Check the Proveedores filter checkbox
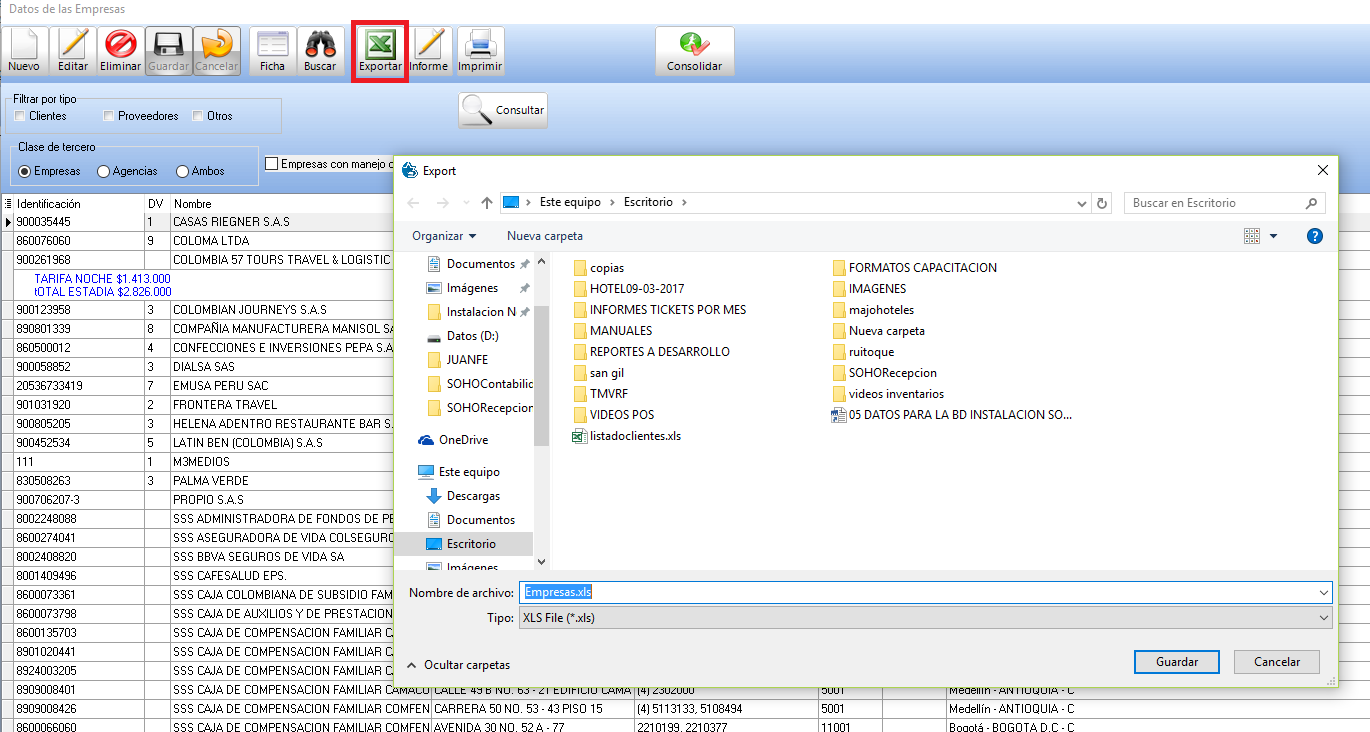This screenshot has height=732, width=1370. [x=109, y=116]
